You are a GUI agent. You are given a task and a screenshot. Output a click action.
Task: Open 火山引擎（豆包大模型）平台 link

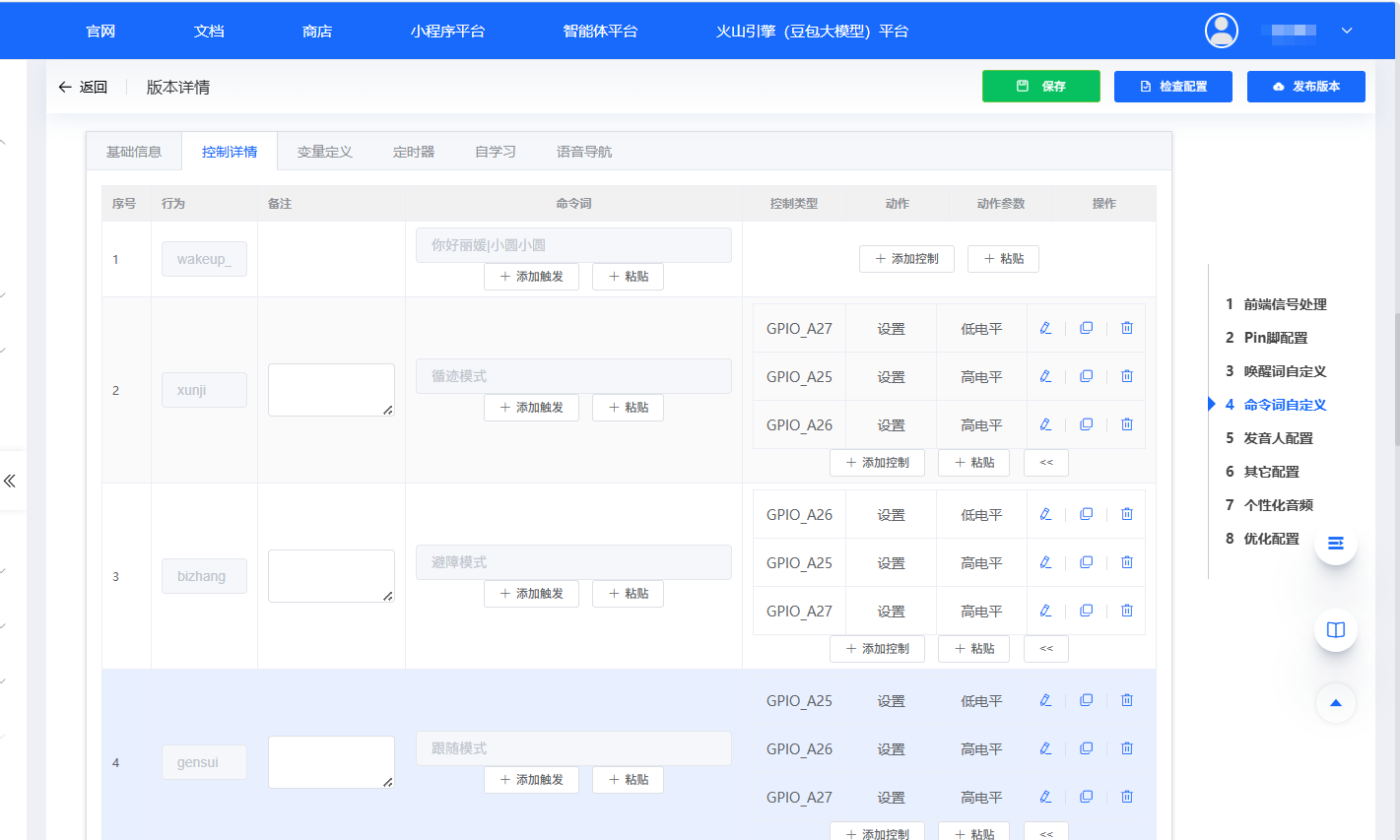pos(813,32)
